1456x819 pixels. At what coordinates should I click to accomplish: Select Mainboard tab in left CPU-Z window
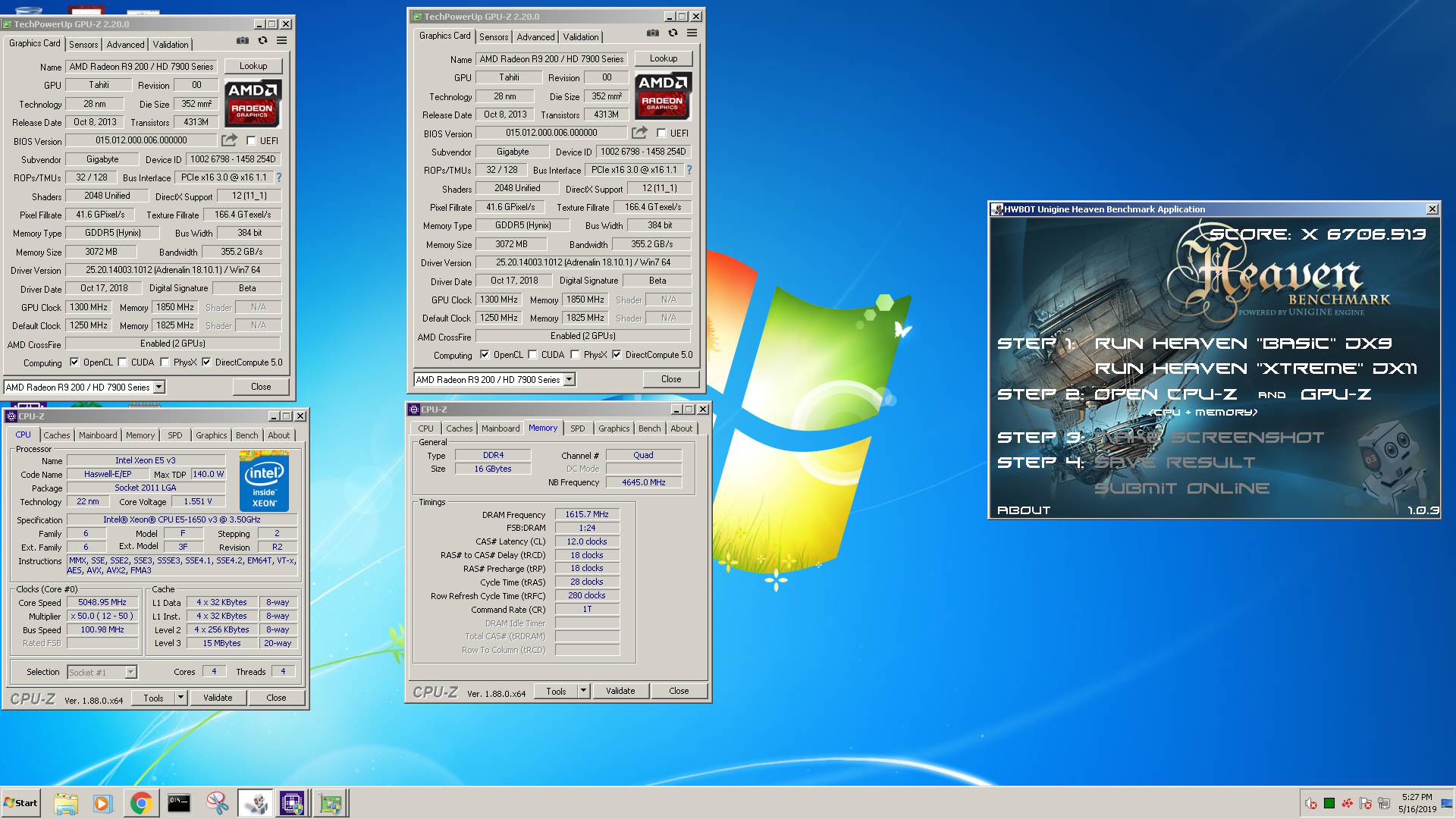(98, 435)
